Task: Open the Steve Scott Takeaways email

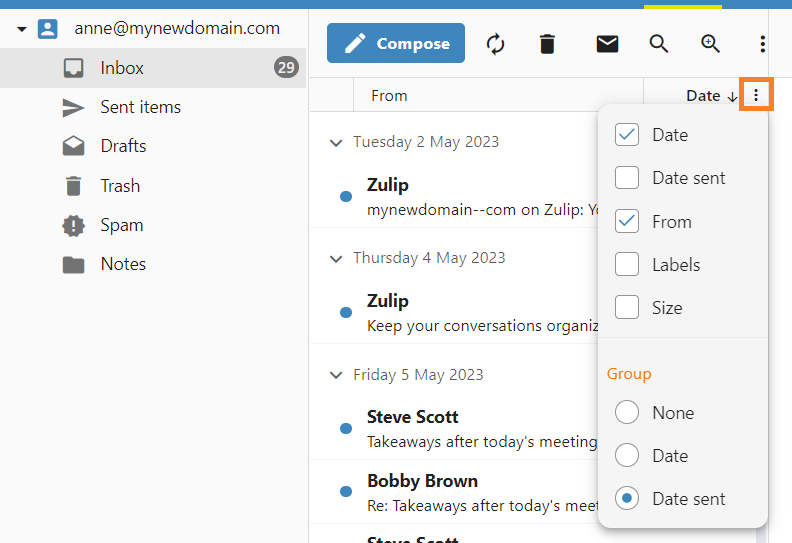Action: pyautogui.click(x=470, y=428)
